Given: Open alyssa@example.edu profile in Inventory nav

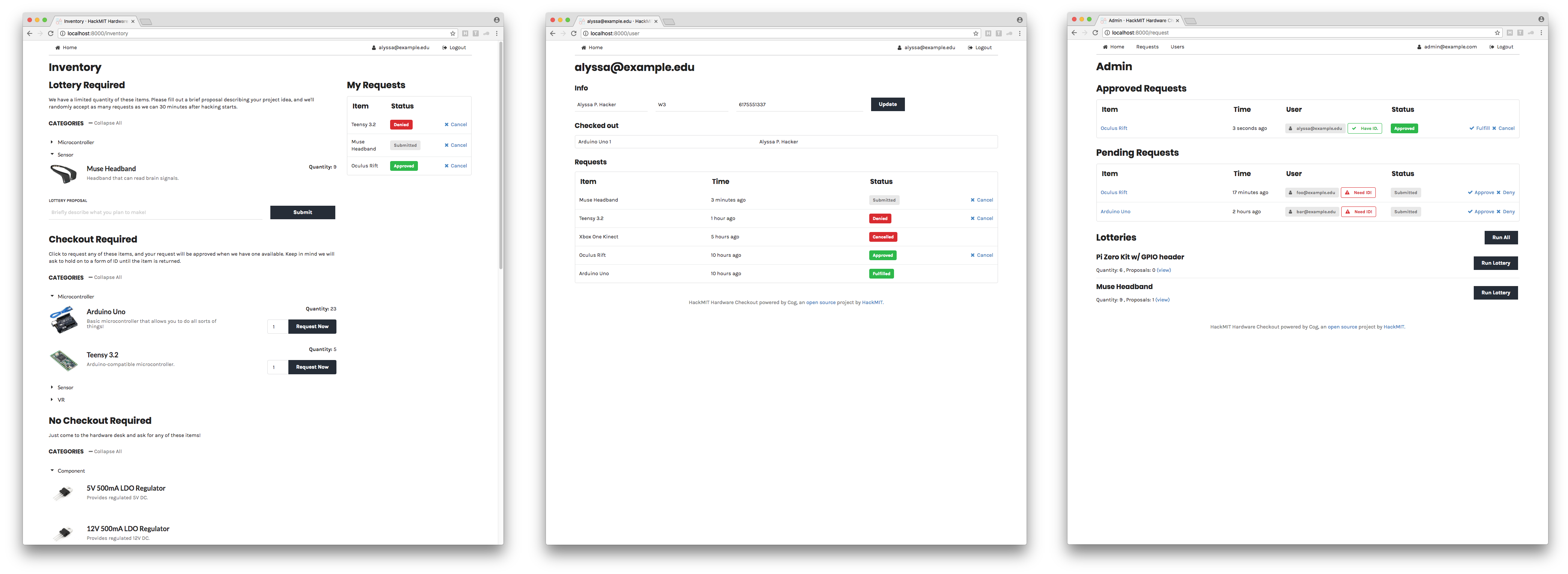Looking at the screenshot, I should pos(401,47).
